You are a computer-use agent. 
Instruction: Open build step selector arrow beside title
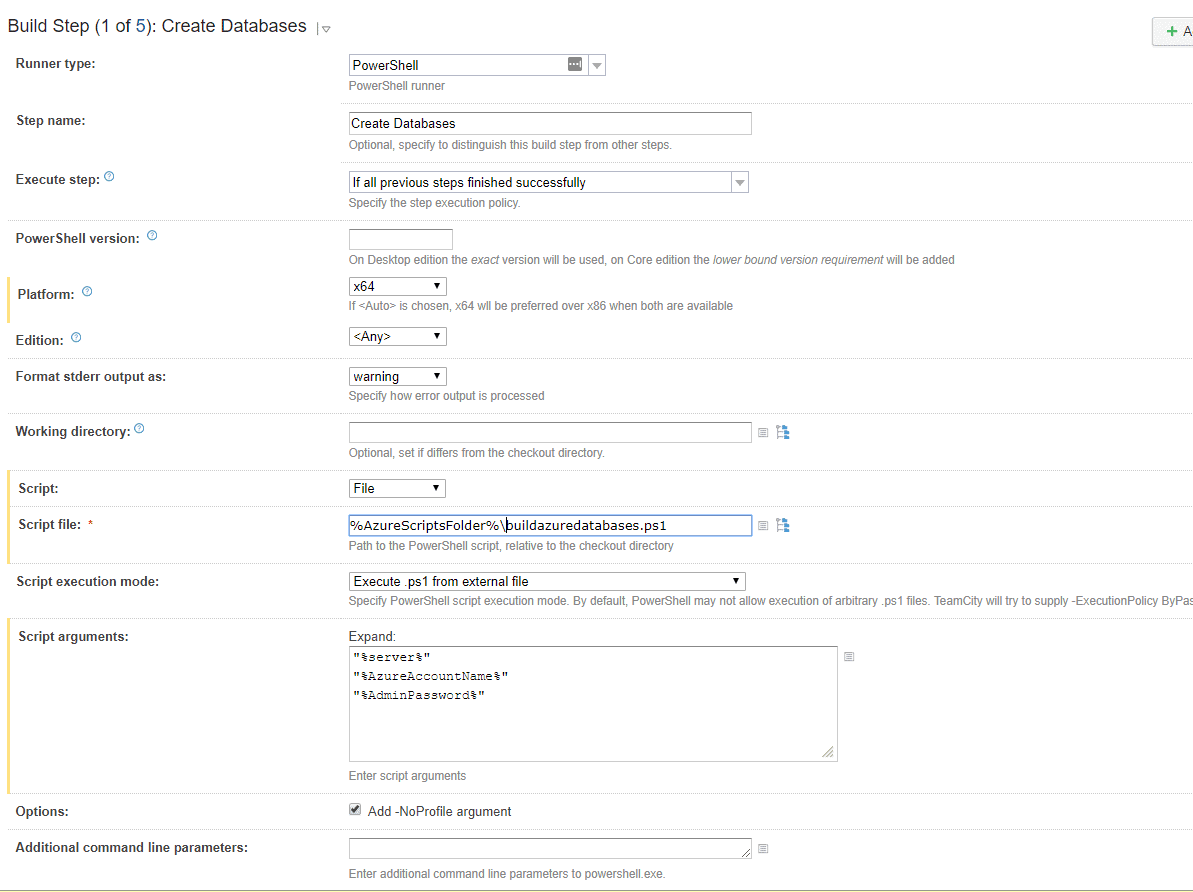326,29
